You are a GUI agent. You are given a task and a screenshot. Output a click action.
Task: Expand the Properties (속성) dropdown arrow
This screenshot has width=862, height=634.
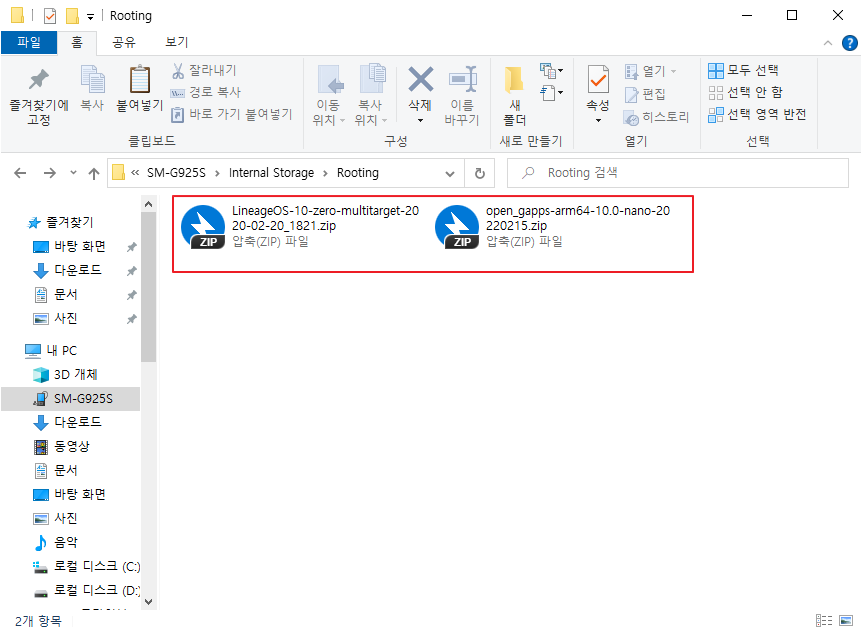(x=598, y=120)
